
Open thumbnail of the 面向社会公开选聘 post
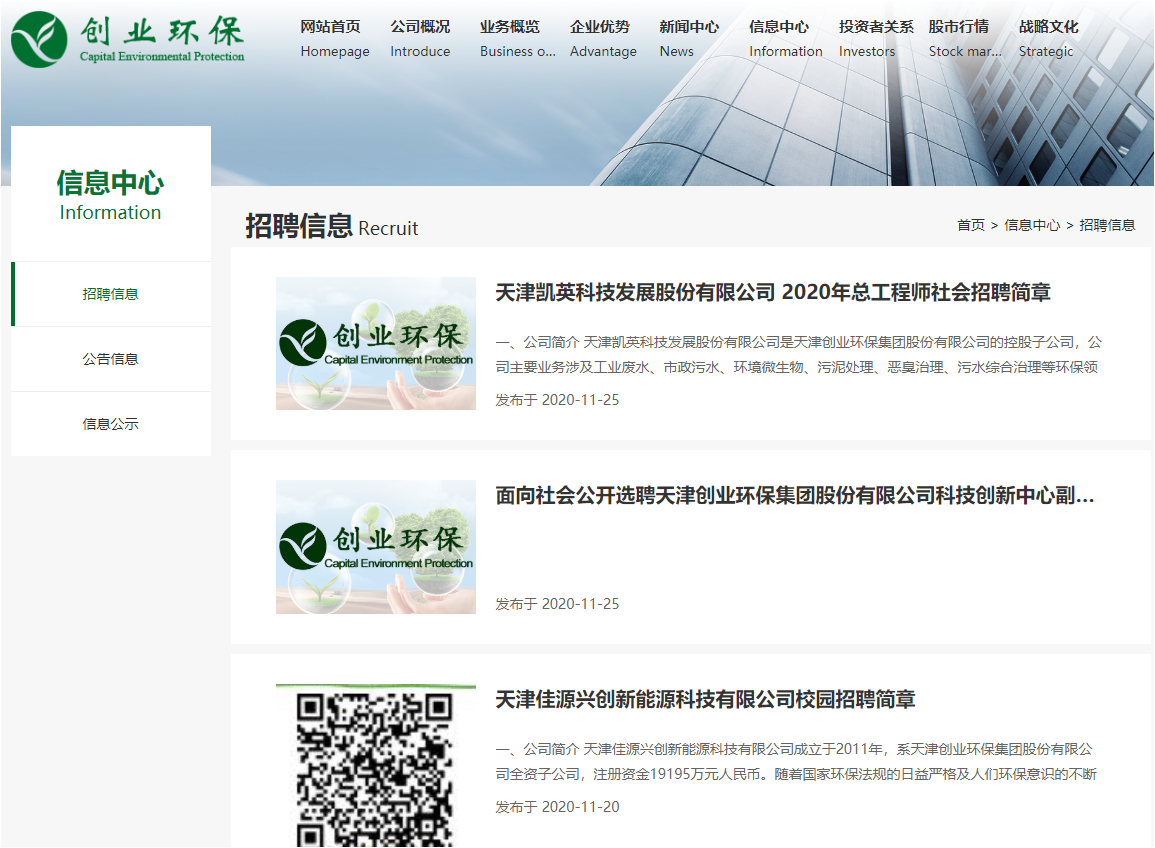tap(376, 547)
